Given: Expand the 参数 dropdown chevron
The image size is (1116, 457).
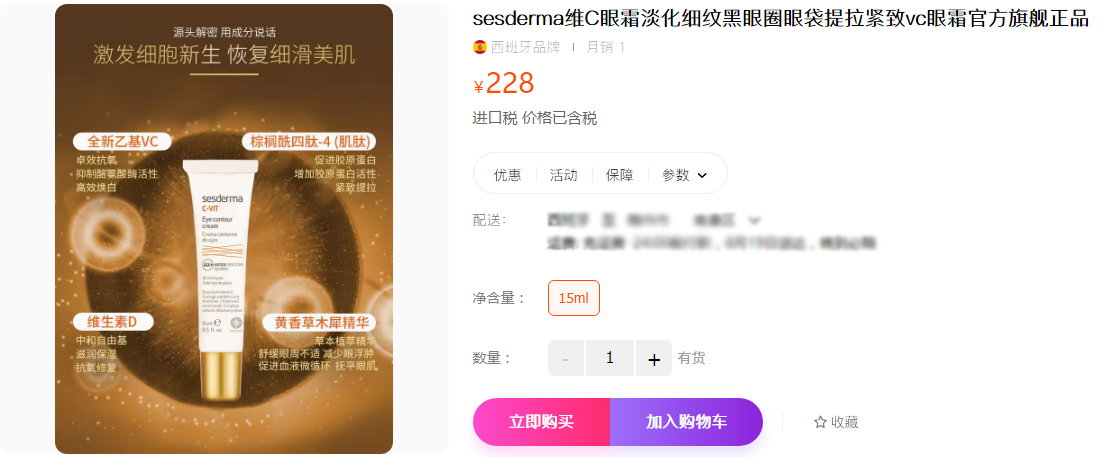Looking at the screenshot, I should [x=702, y=175].
